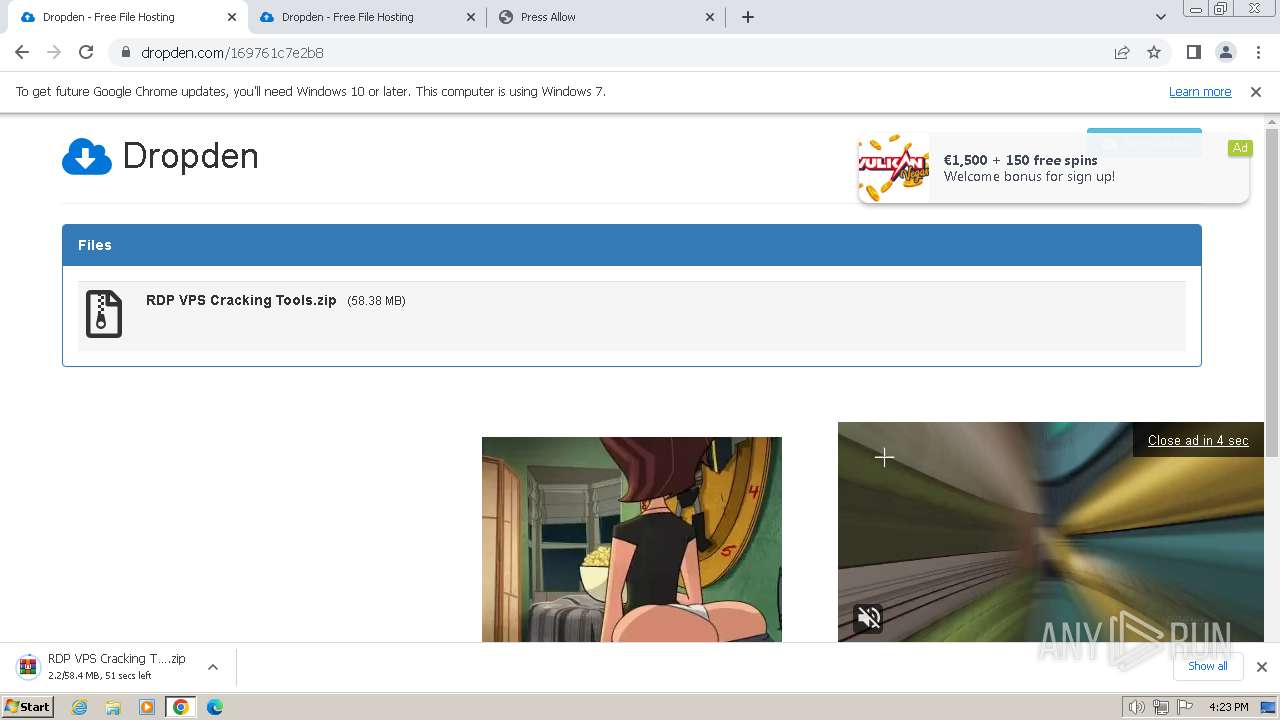Click Close ad in 4 sec

click(x=1198, y=440)
